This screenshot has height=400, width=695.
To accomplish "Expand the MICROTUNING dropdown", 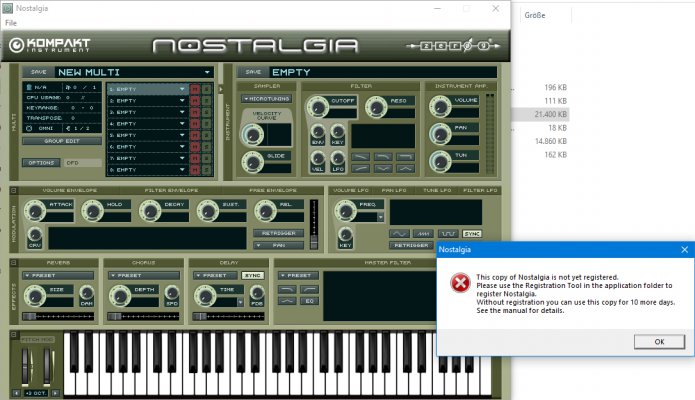I will 266,98.
